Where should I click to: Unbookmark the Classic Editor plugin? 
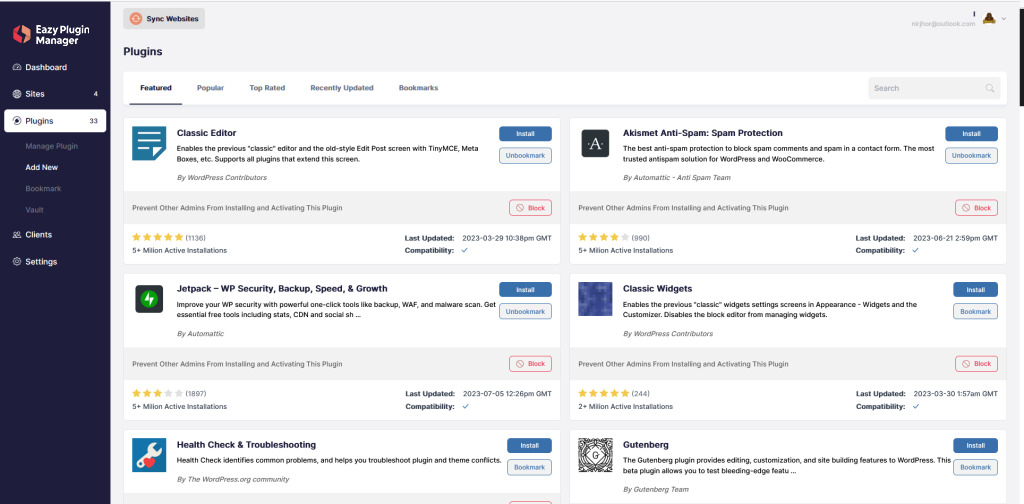tap(526, 155)
